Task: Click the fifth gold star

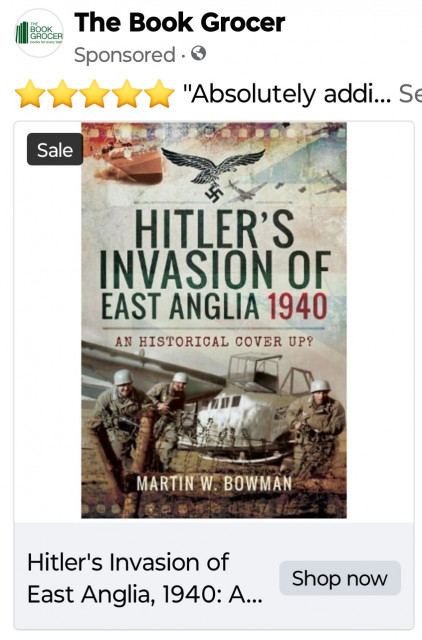Action: tap(159, 94)
